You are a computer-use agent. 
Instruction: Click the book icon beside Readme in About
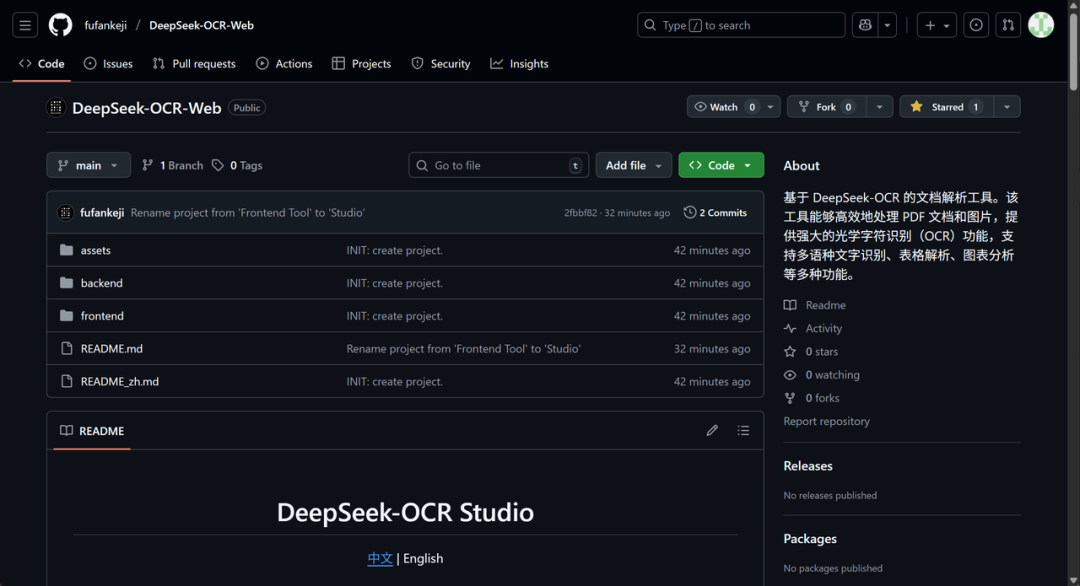tap(790, 305)
